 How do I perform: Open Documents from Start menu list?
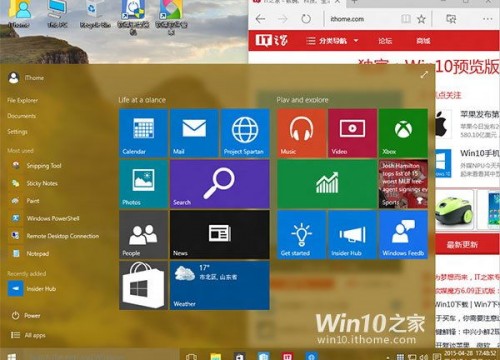pos(22,116)
